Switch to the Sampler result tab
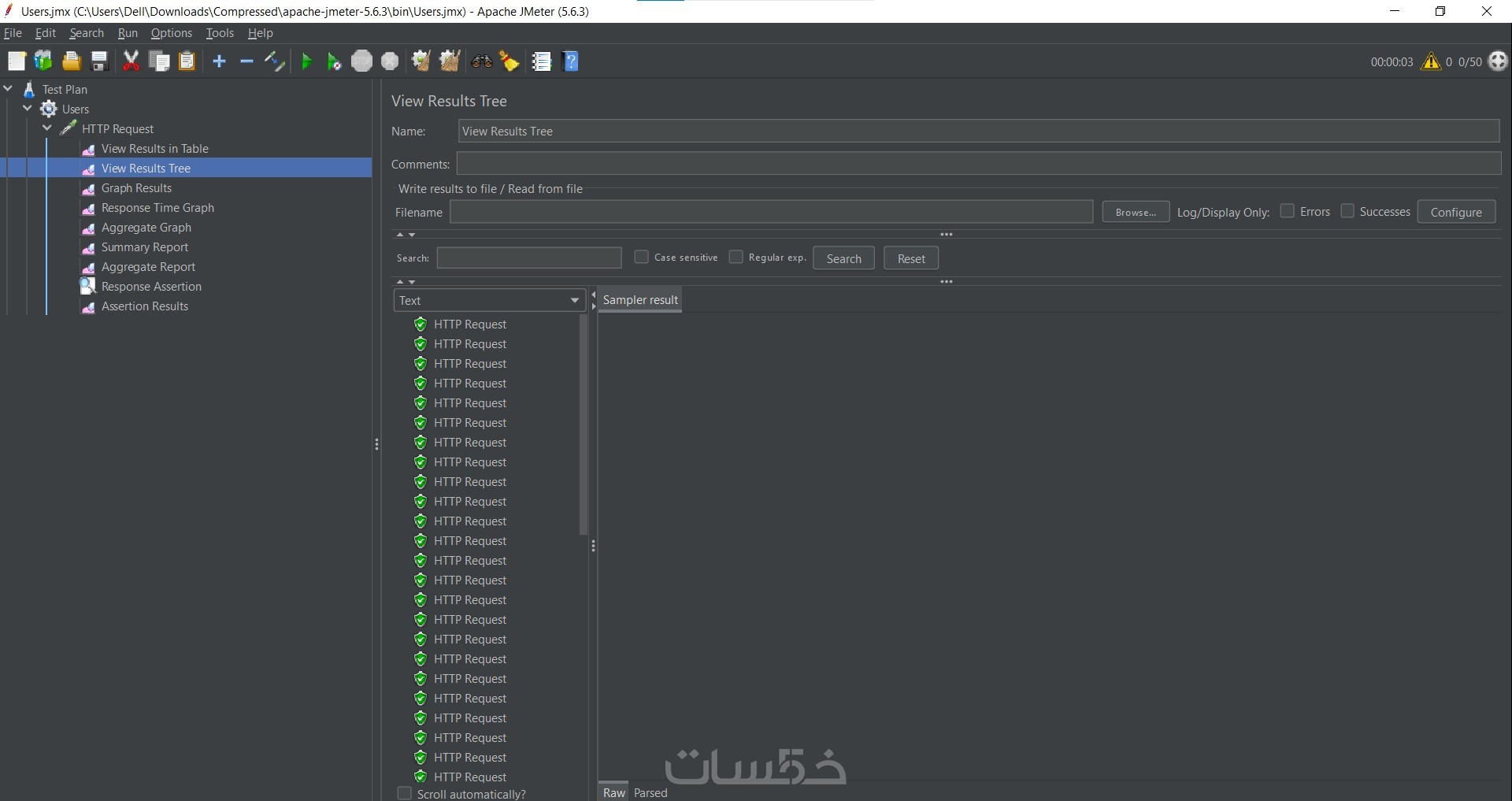Image resolution: width=1512 pixels, height=801 pixels. 640,300
